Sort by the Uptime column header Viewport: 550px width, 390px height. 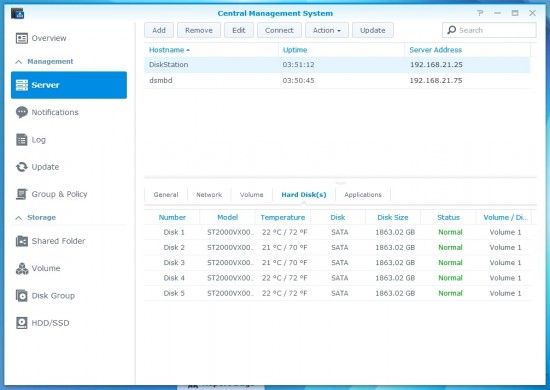coord(342,50)
